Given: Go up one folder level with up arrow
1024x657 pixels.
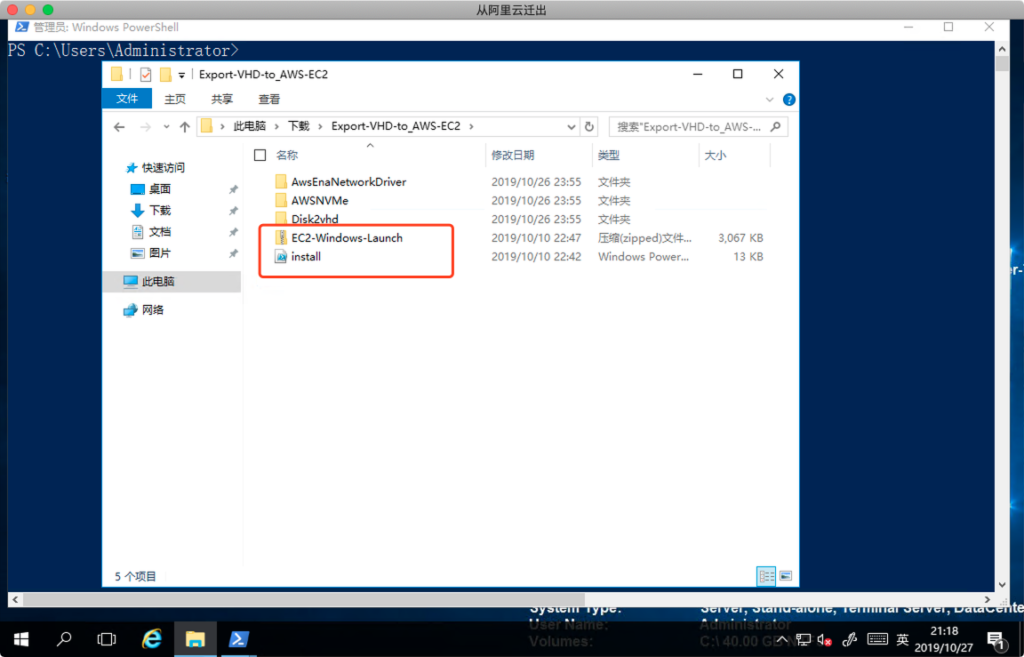Looking at the screenshot, I should [x=185, y=127].
